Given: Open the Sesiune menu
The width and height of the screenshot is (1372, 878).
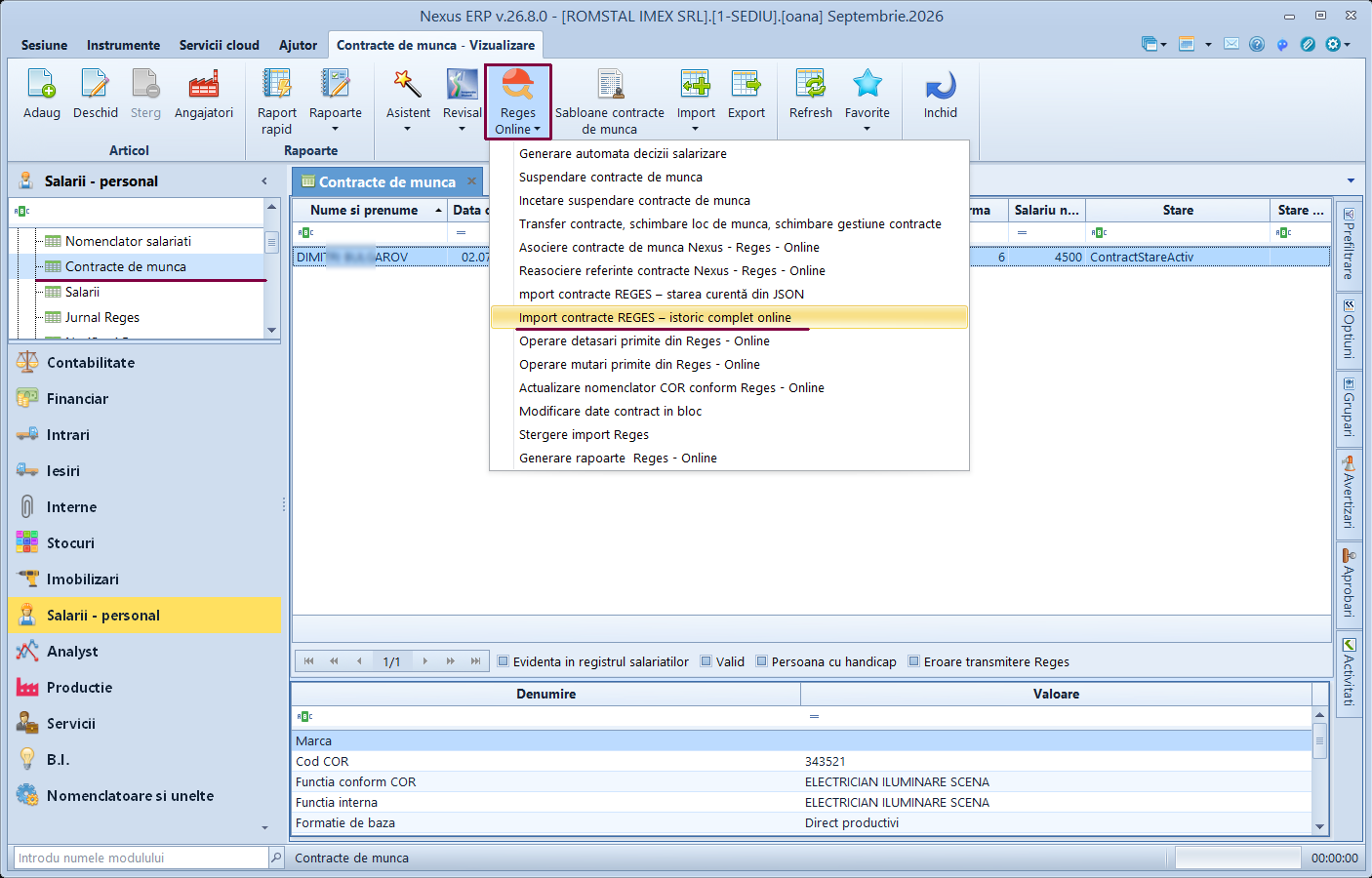Looking at the screenshot, I should pyautogui.click(x=45, y=45).
